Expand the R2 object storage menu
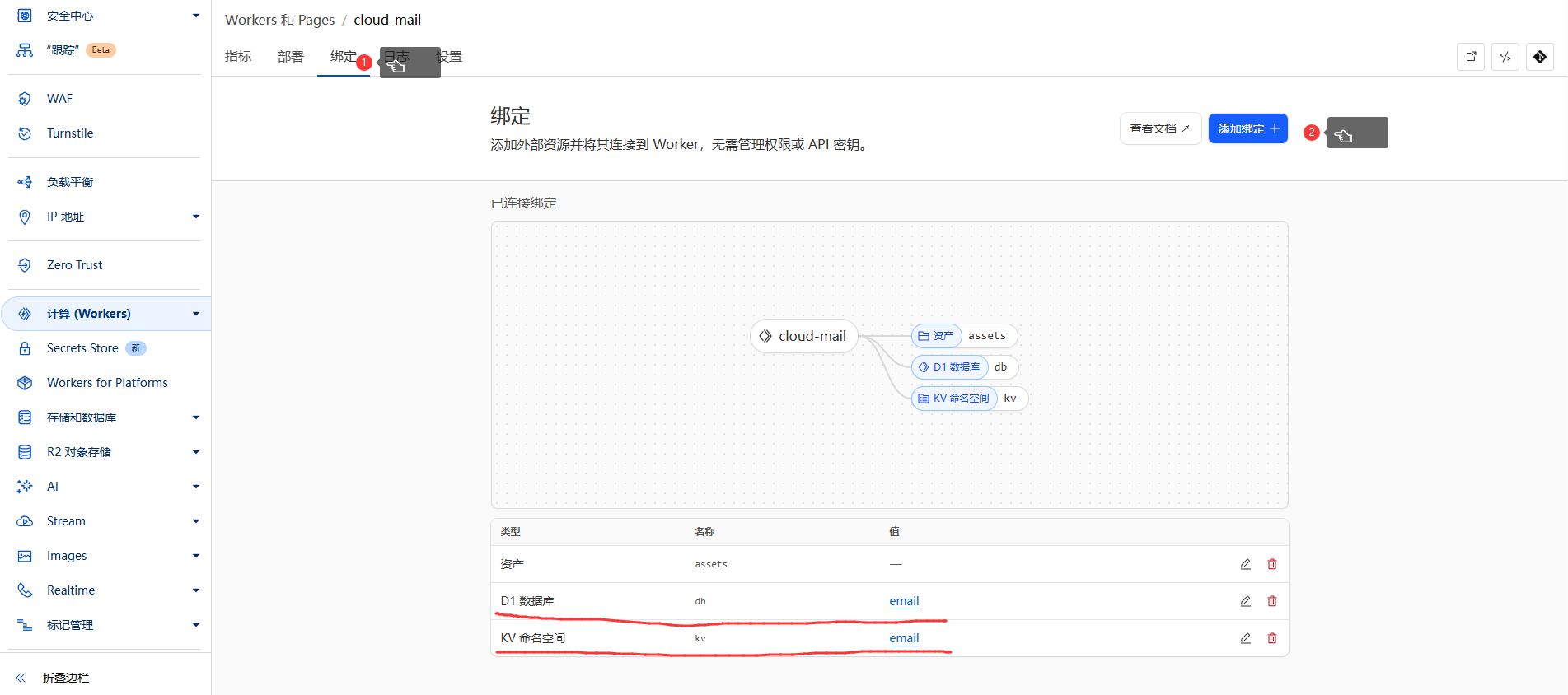Image resolution: width=1568 pixels, height=695 pixels. [x=195, y=452]
